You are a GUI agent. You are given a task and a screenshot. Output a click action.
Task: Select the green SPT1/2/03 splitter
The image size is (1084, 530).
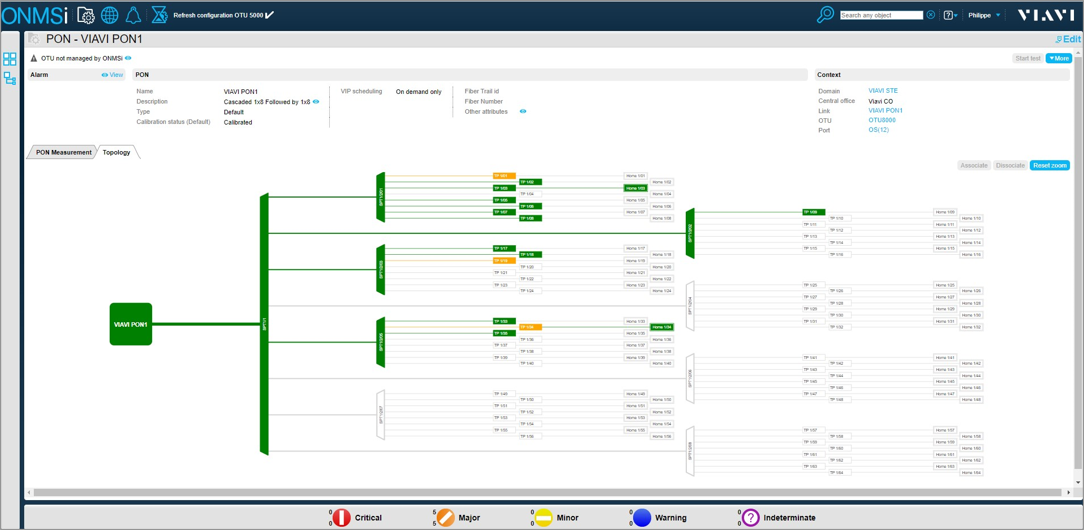click(380, 269)
